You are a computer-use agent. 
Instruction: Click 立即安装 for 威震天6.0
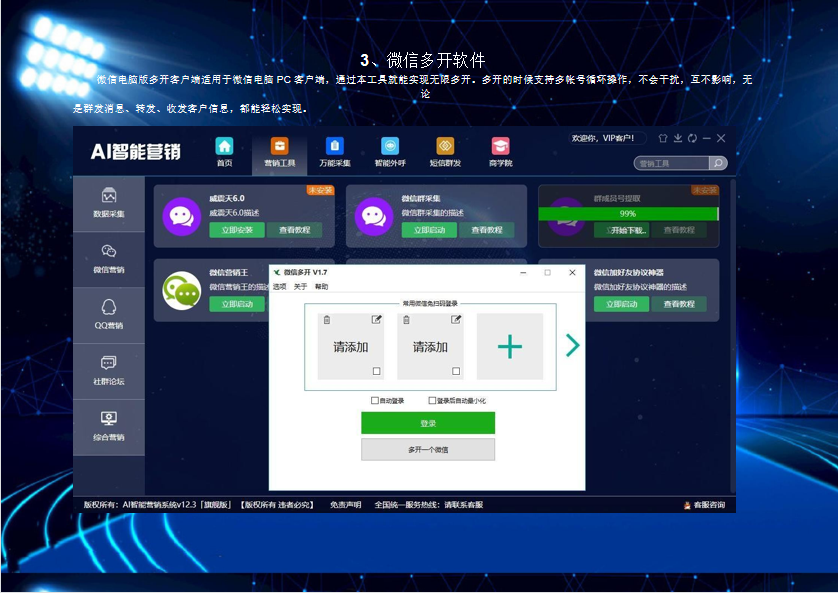click(237, 230)
